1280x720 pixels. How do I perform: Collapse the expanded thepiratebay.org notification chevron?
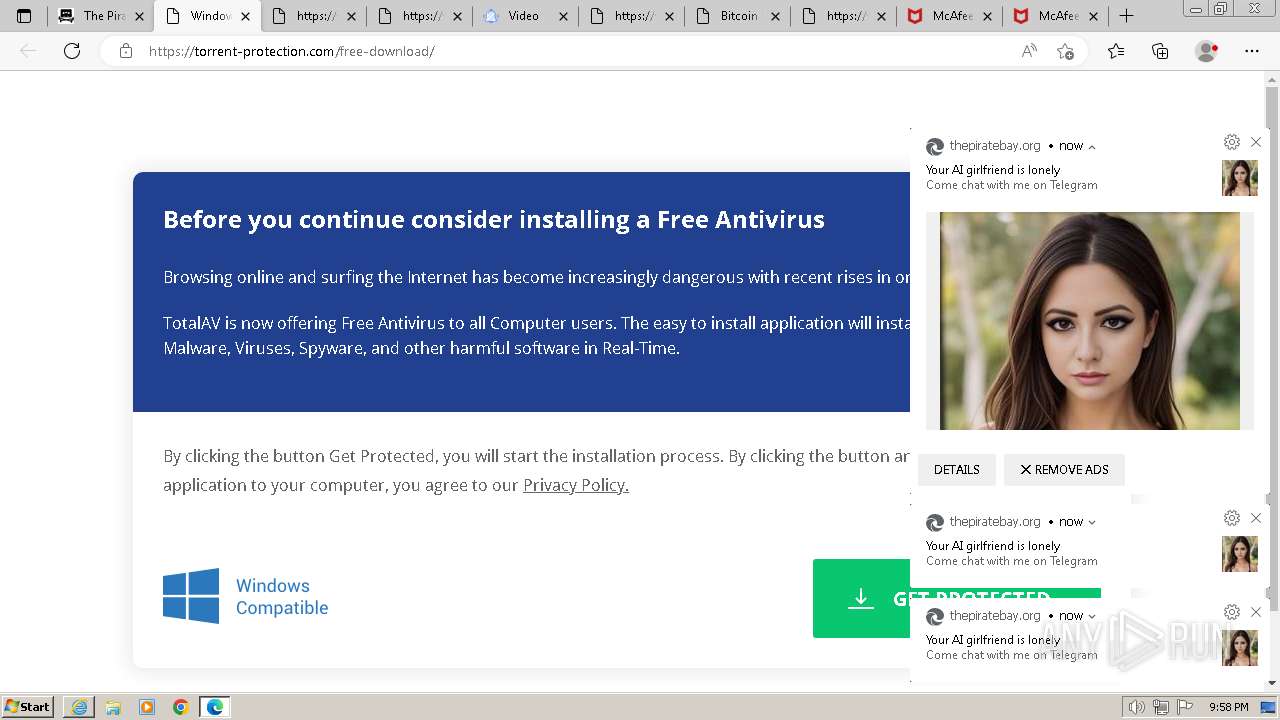(1092, 147)
